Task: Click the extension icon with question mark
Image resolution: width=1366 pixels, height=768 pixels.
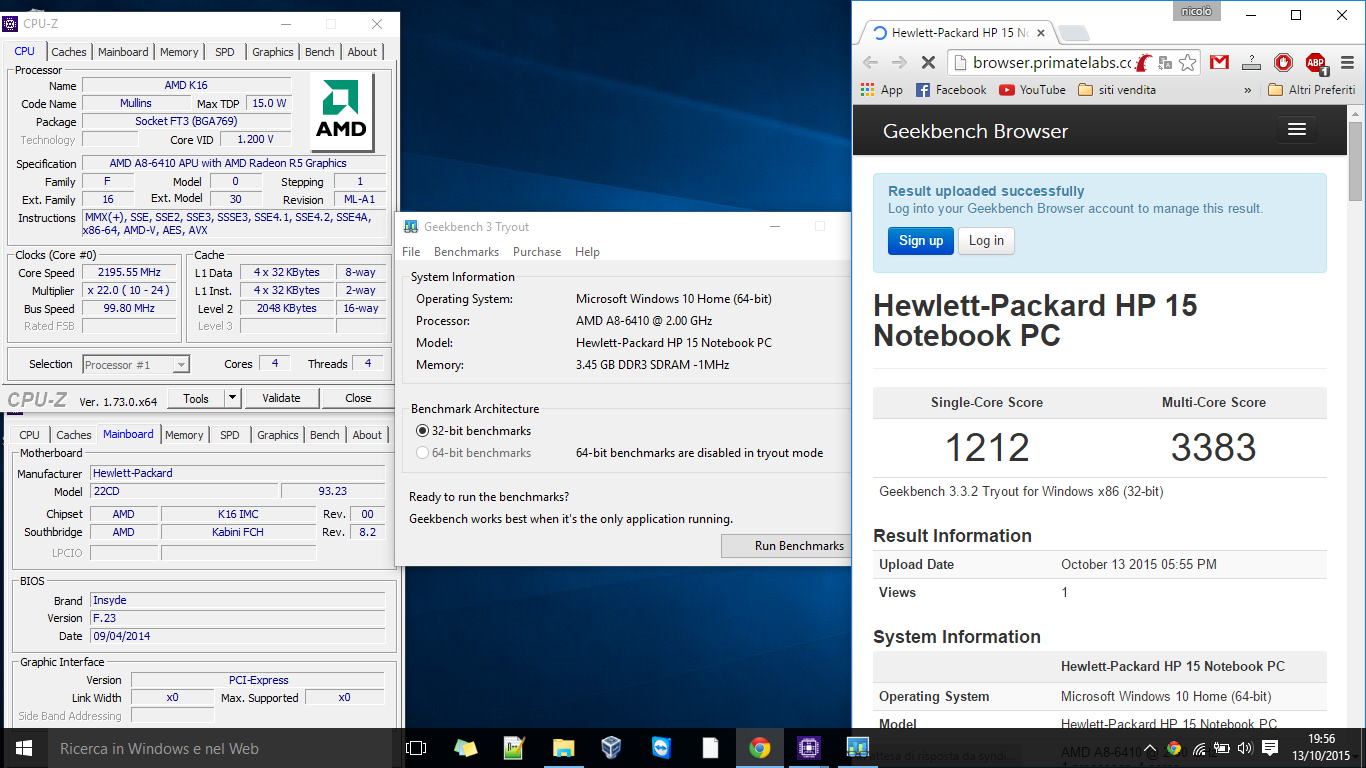Action: [1251, 62]
